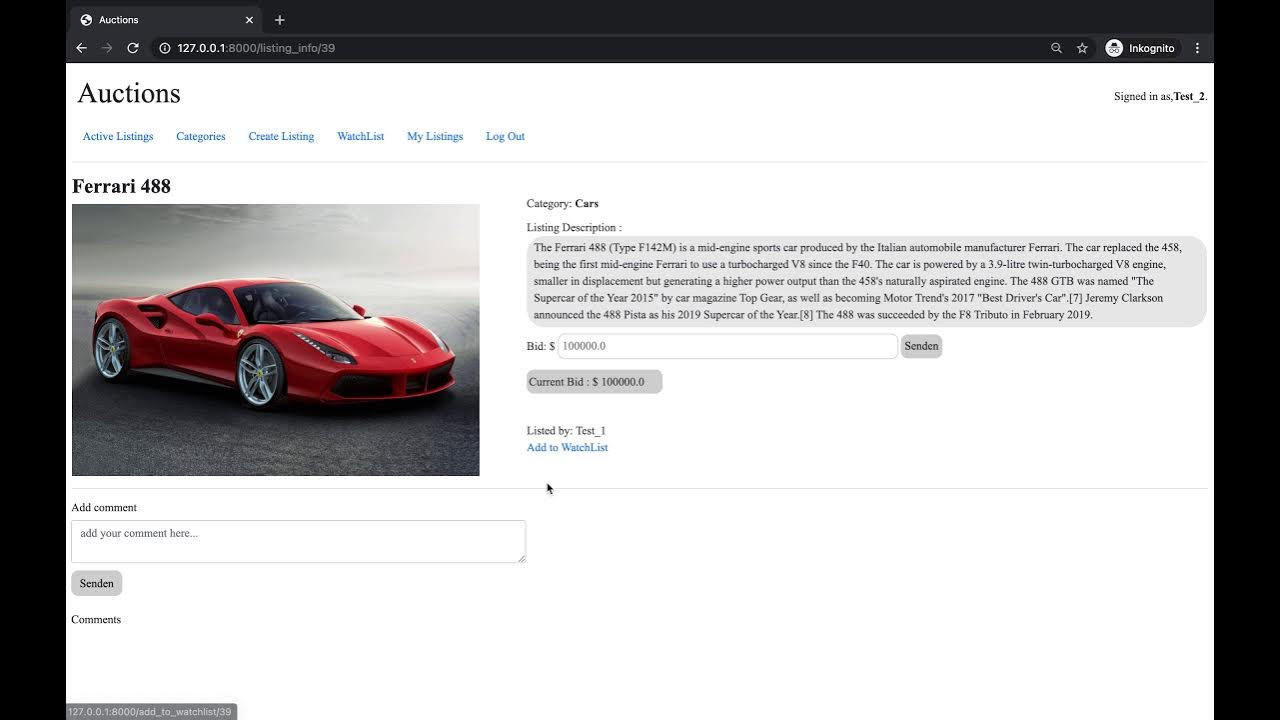This screenshot has width=1280, height=720.
Task: Click the Log Out link
Action: coord(505,136)
